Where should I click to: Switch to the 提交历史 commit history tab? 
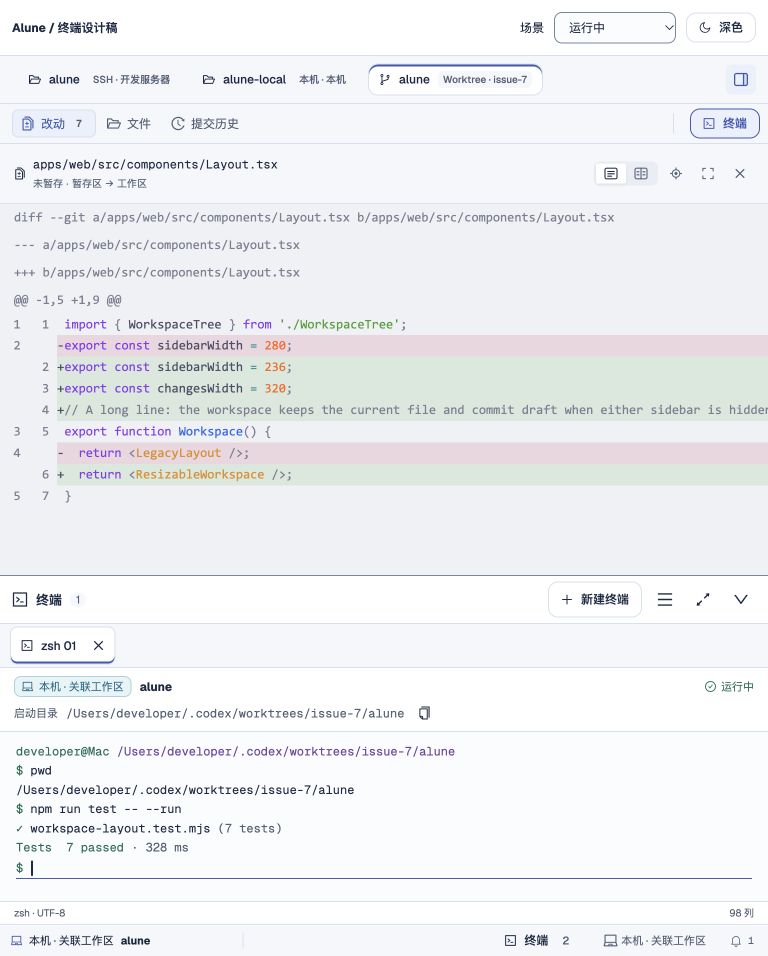click(x=205, y=124)
